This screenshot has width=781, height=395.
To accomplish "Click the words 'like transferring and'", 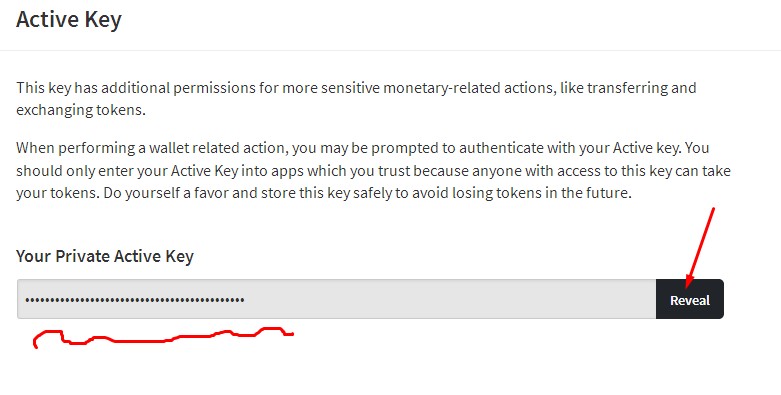I will [628, 88].
